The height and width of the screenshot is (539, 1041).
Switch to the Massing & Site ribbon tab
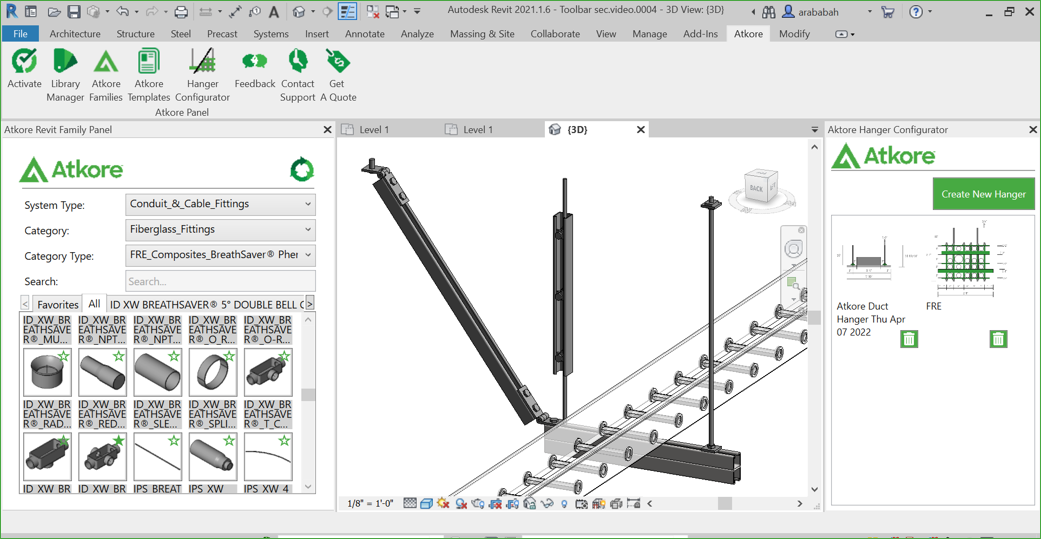click(481, 34)
